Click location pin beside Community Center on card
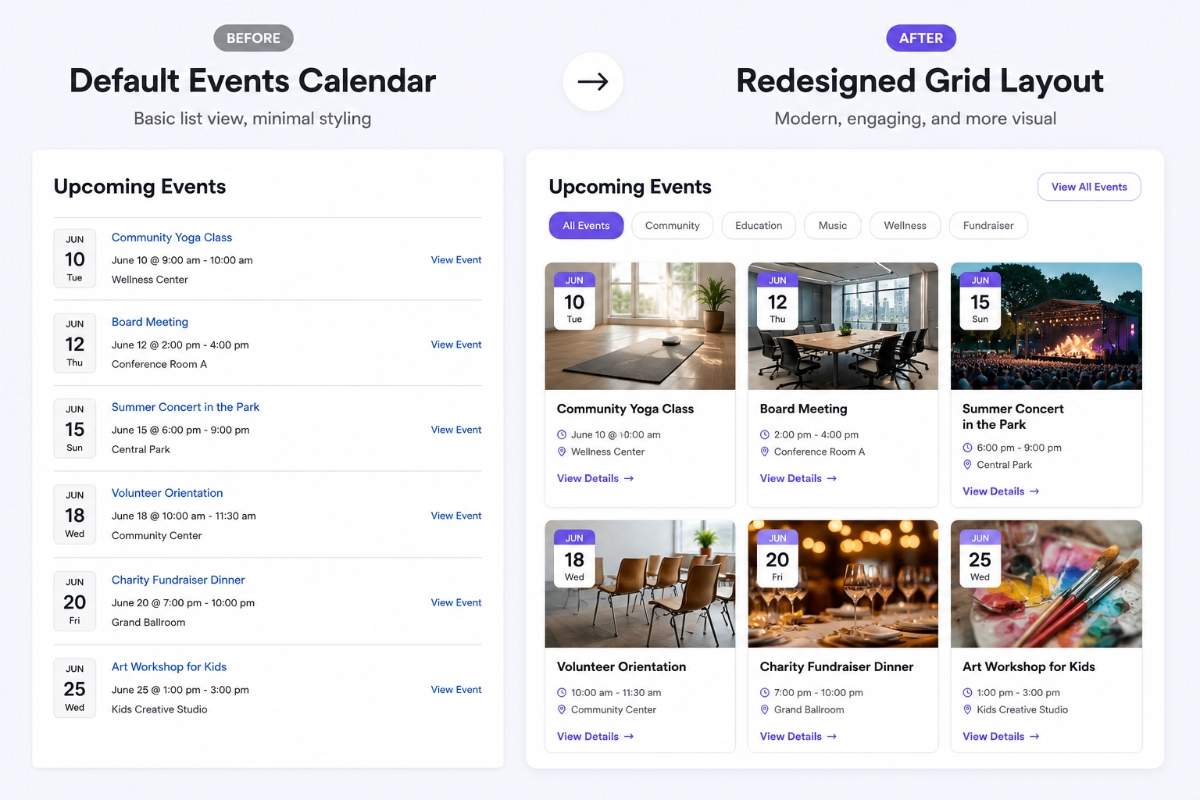Screen dimensions: 1200x800 coord(562,710)
